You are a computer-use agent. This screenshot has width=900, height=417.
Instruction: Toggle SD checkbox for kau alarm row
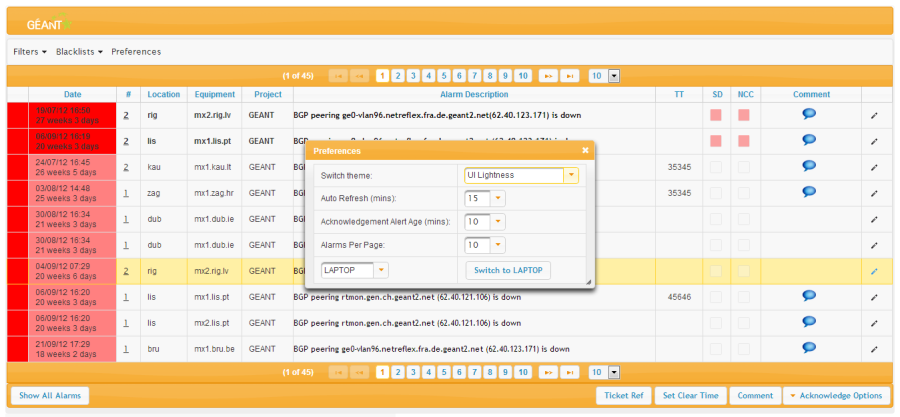(x=716, y=167)
